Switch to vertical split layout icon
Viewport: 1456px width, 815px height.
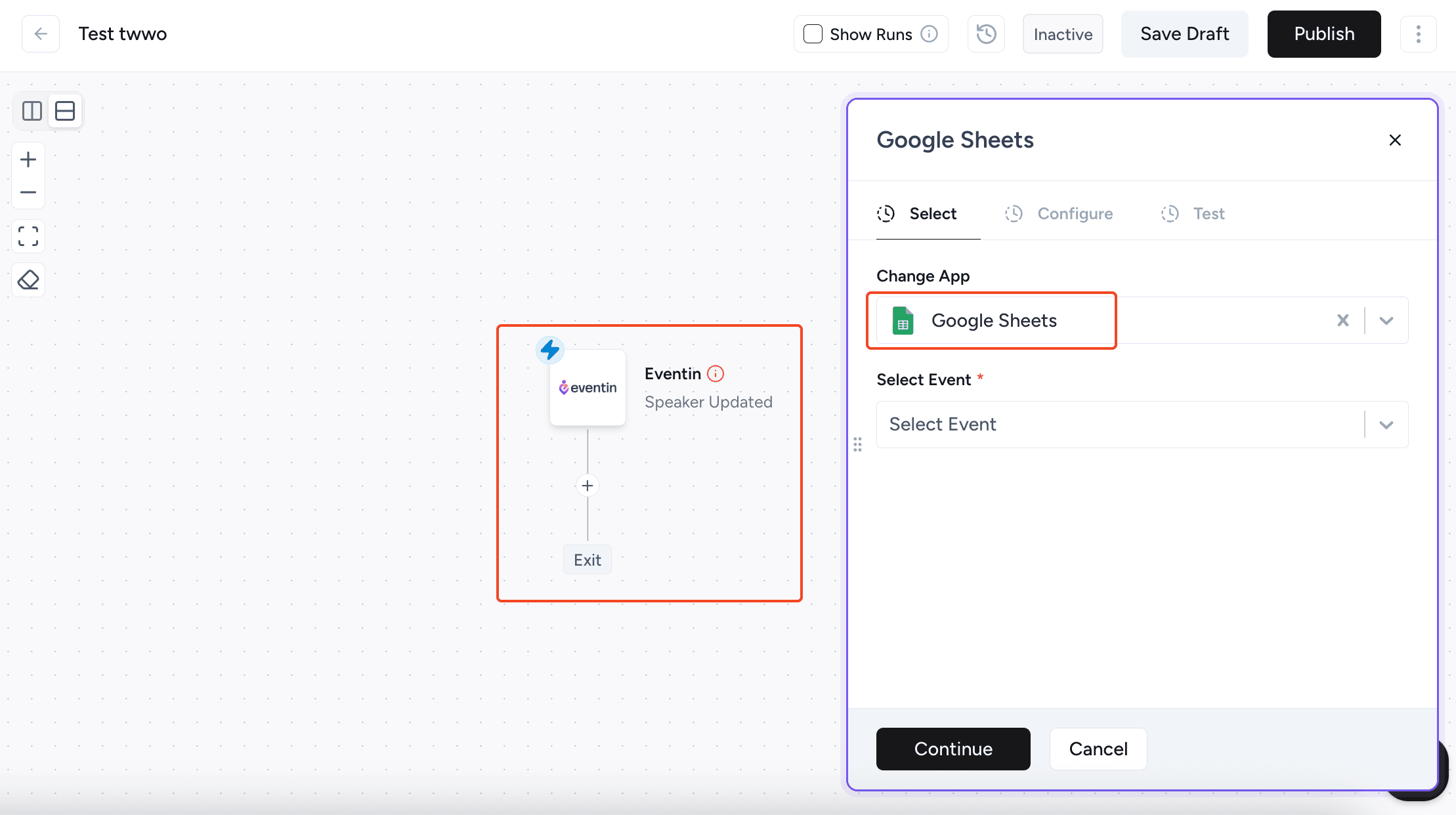tap(32, 111)
